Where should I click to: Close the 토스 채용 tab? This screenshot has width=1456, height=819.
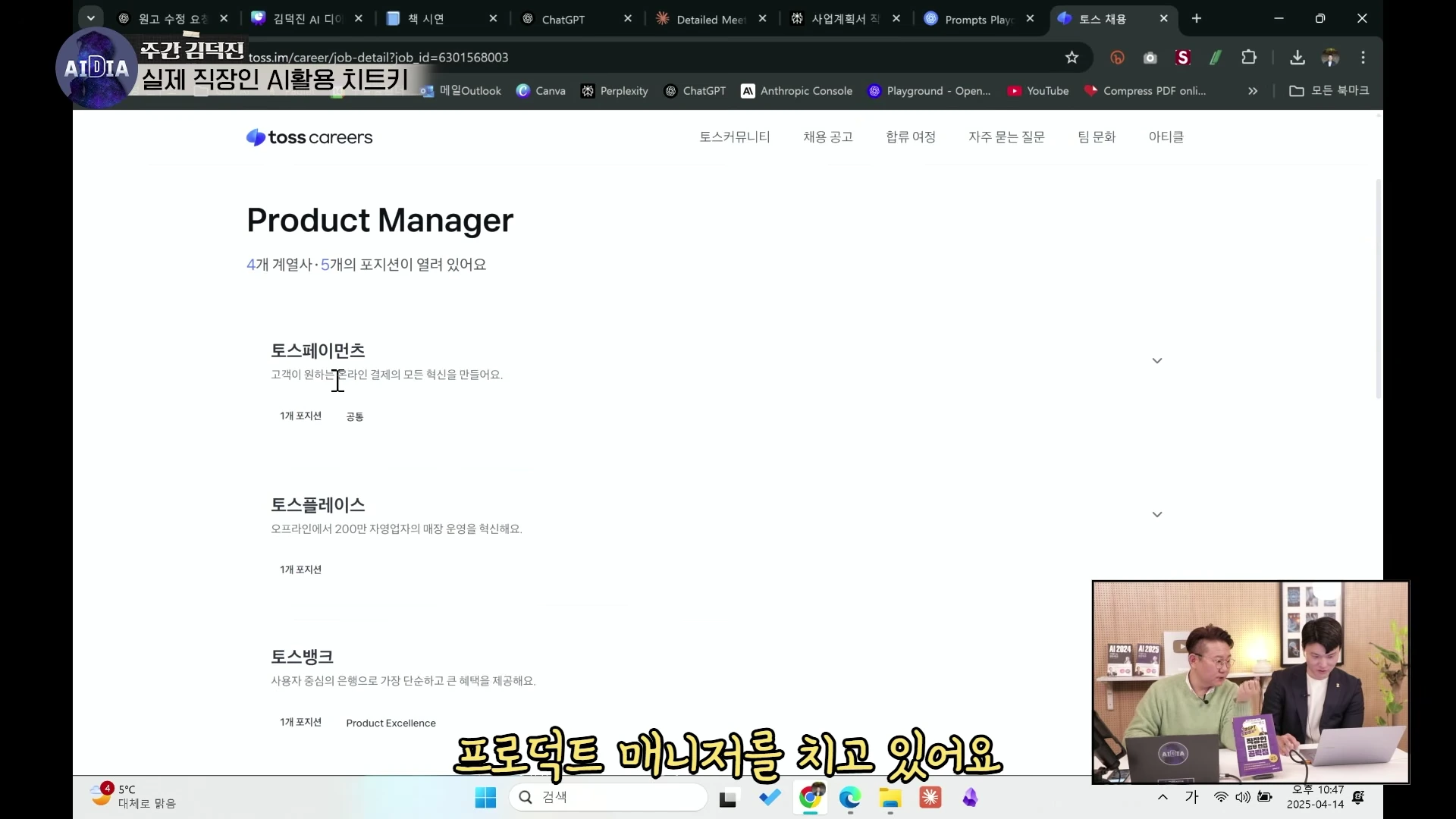1164,18
